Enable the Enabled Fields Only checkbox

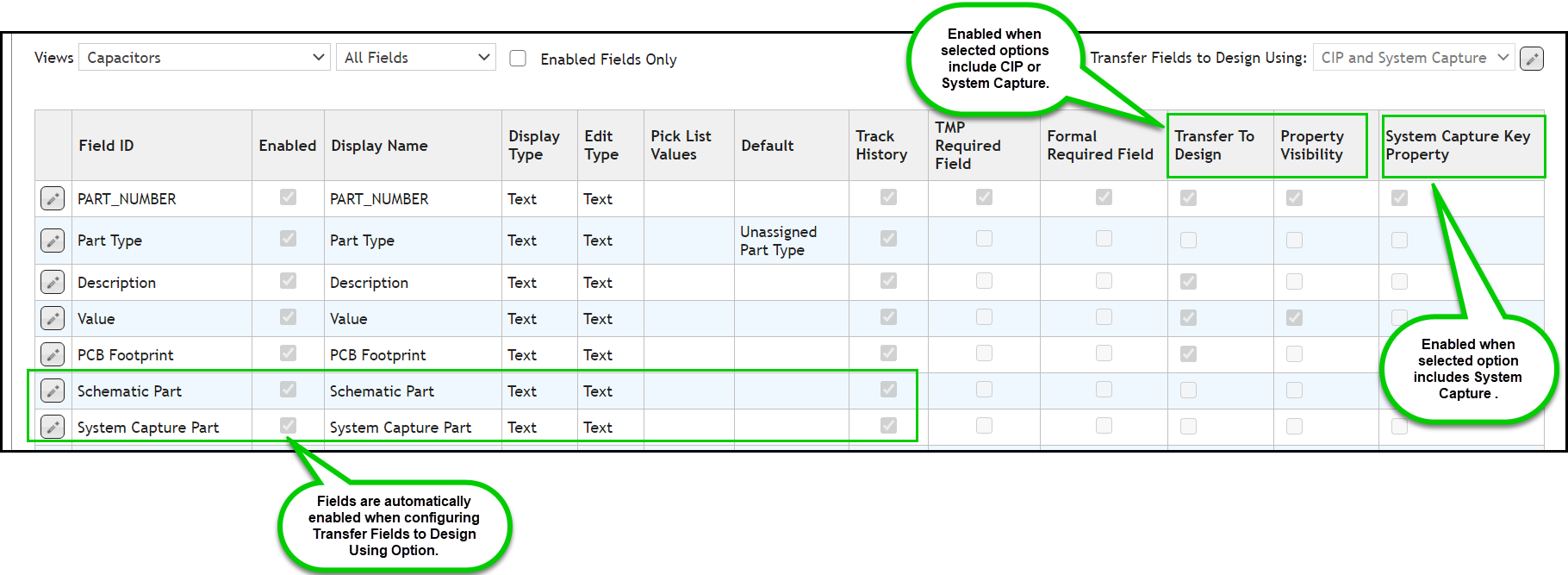[x=517, y=58]
